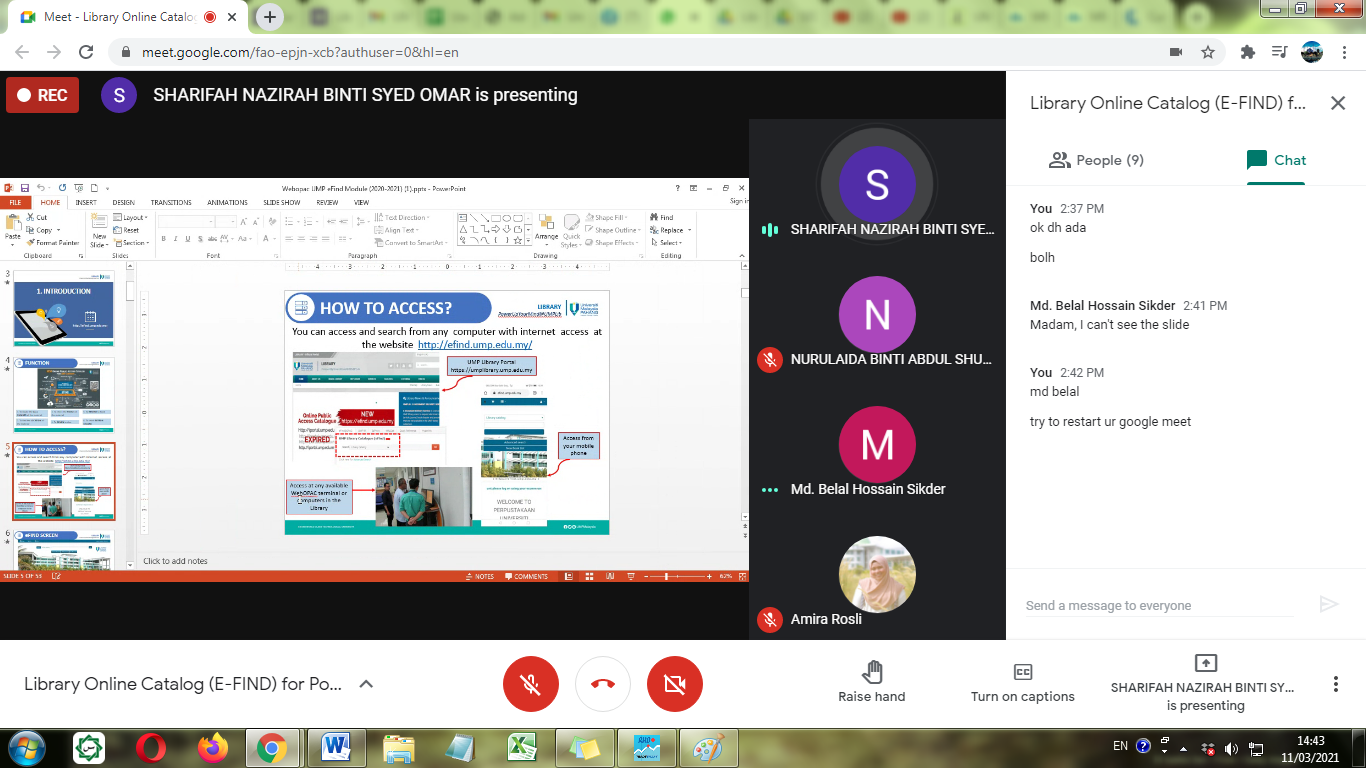Switch to the Chat tab
Screen dimensions: 1366x768
[1276, 160]
